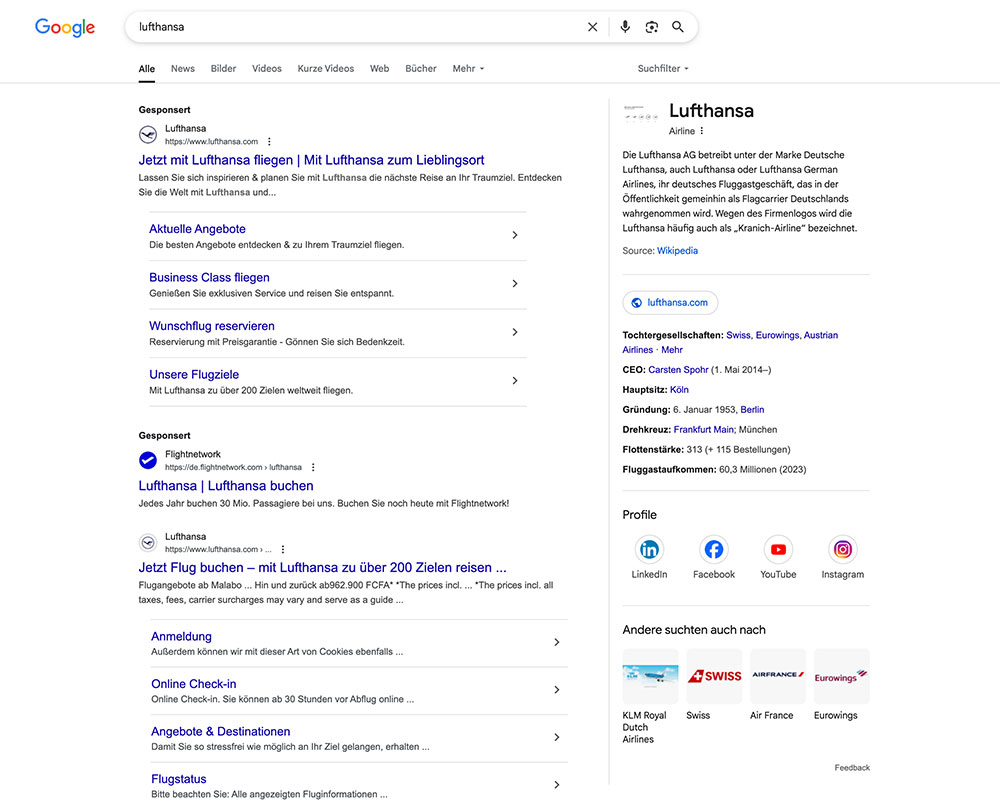This screenshot has height=811, width=1000.
Task: Open 'Lufthansa | Lufthansa buchen' link
Action: point(226,486)
